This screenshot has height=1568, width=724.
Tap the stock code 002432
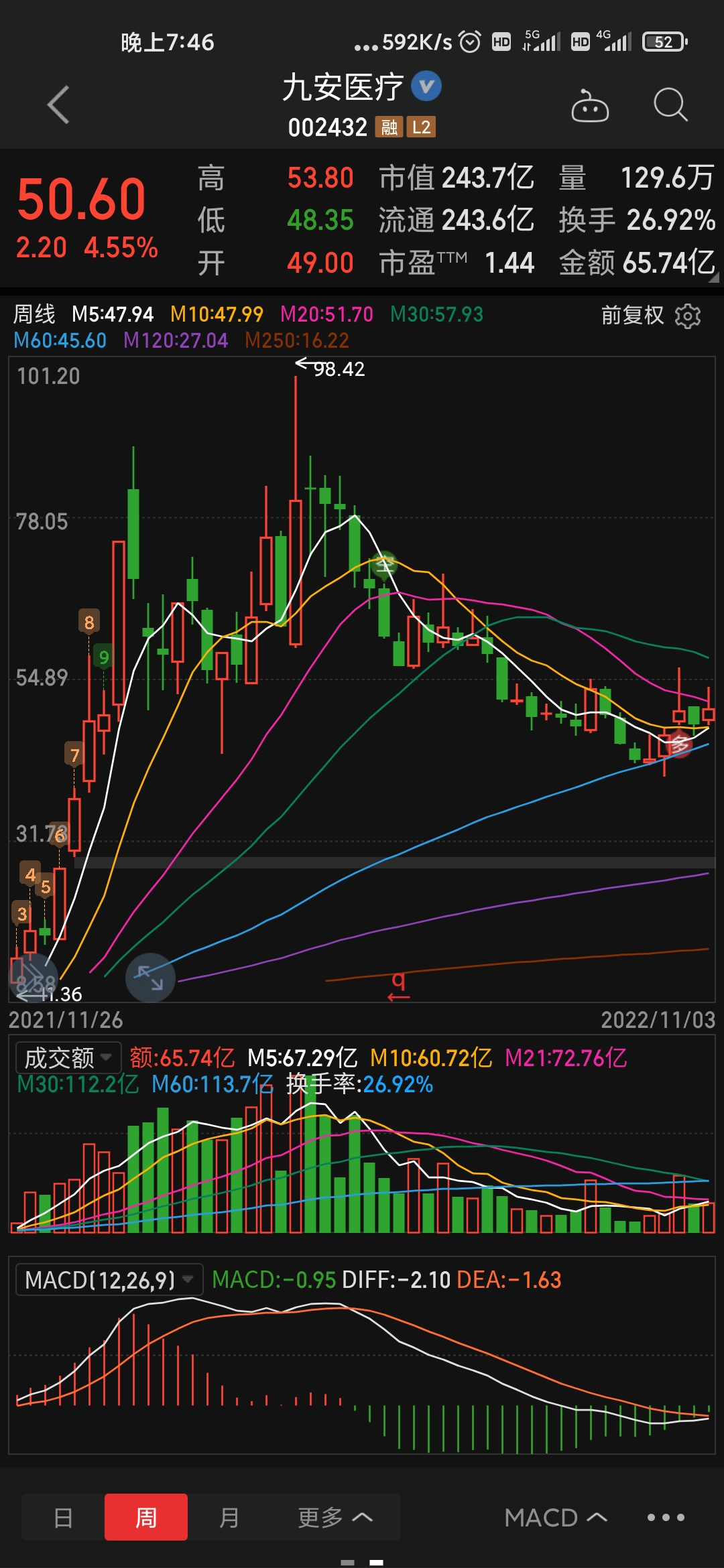tap(328, 127)
